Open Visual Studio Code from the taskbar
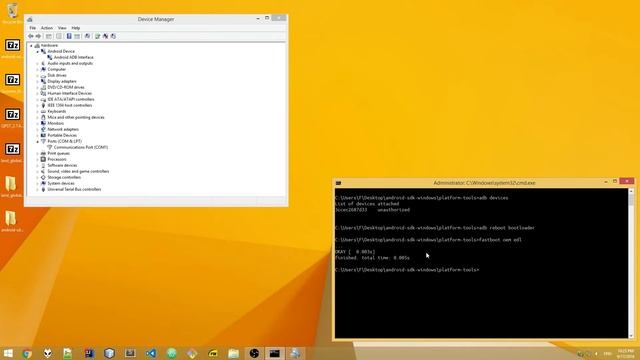Viewport: 640px width, 360px height. point(151,353)
